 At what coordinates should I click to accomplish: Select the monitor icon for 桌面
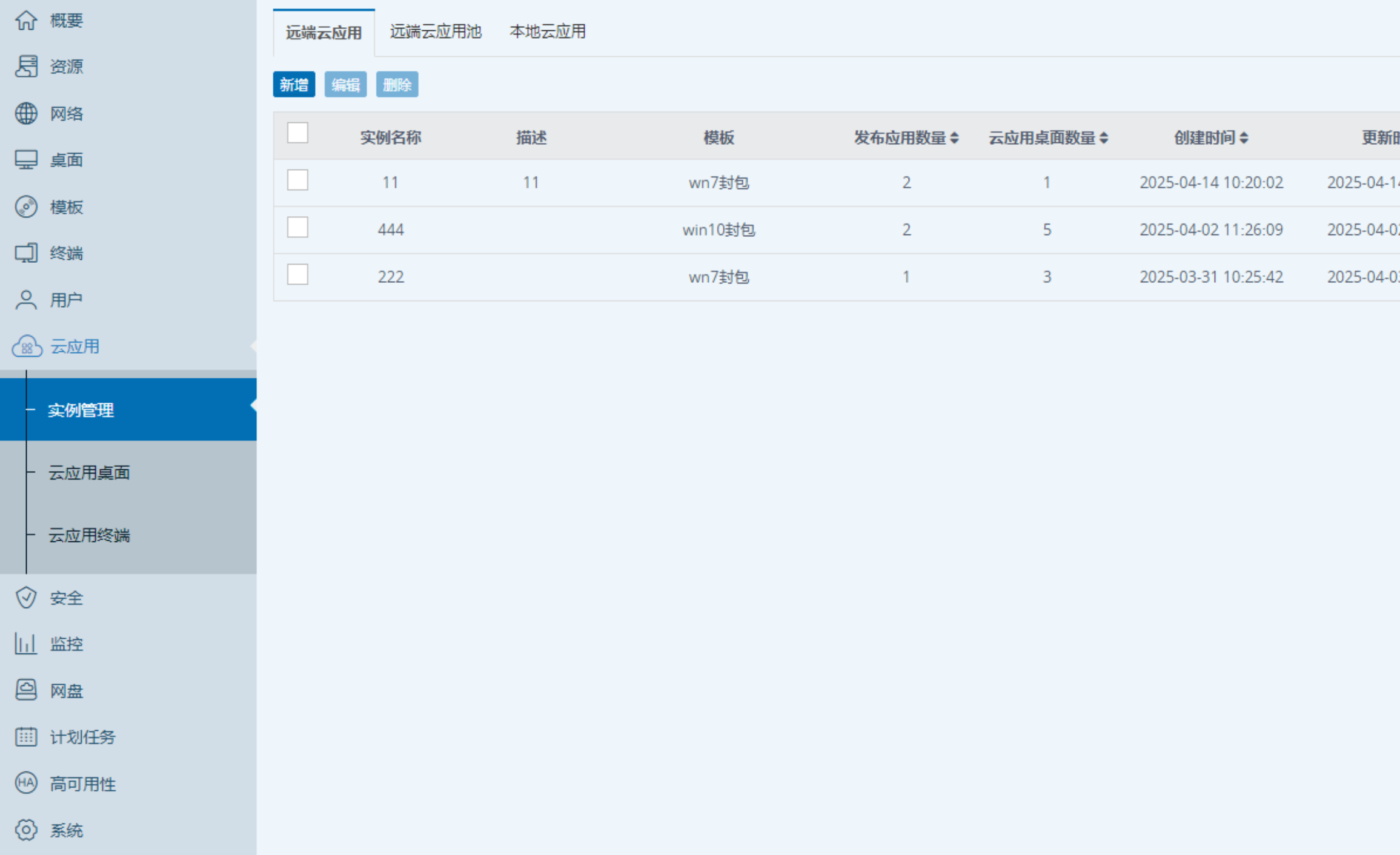click(x=26, y=160)
